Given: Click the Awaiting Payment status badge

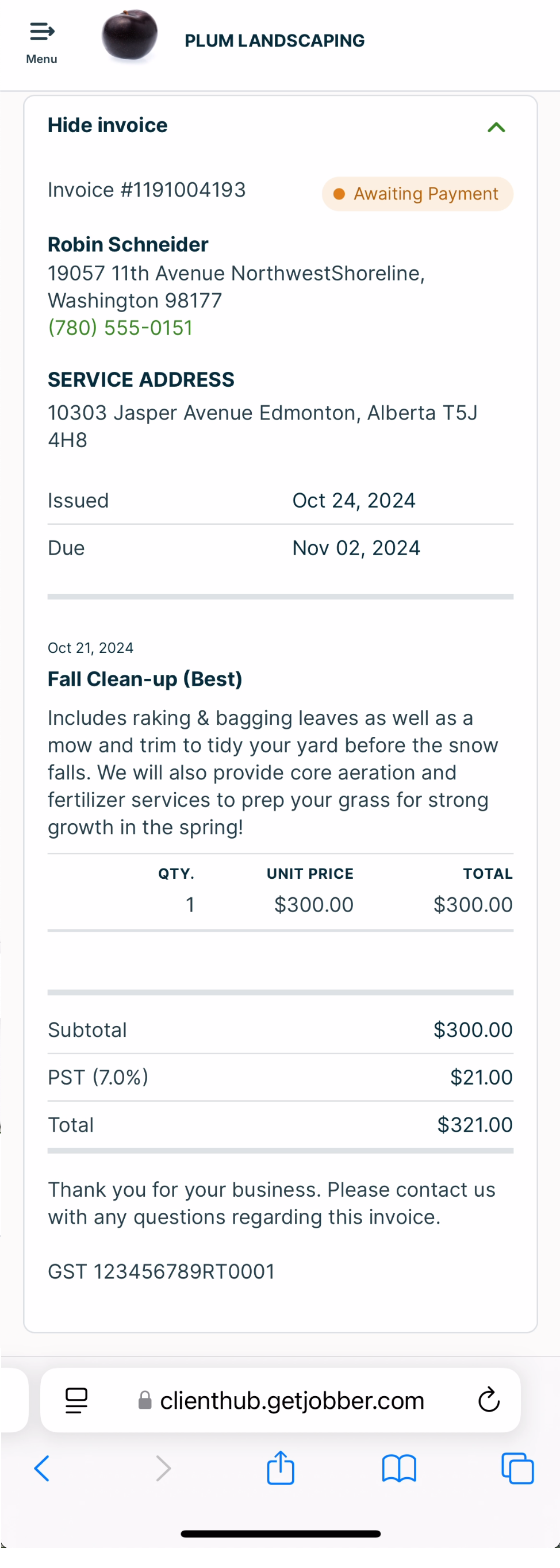Looking at the screenshot, I should 417,194.
